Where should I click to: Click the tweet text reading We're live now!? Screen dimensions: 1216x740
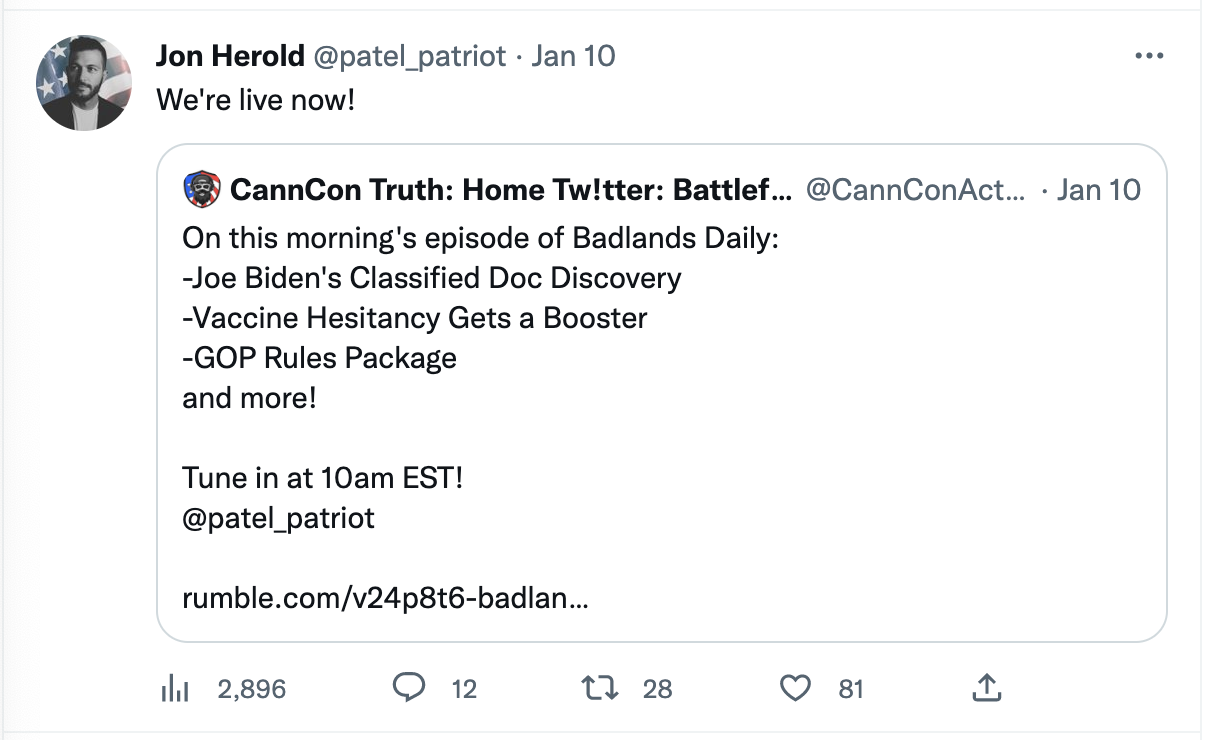[256, 100]
